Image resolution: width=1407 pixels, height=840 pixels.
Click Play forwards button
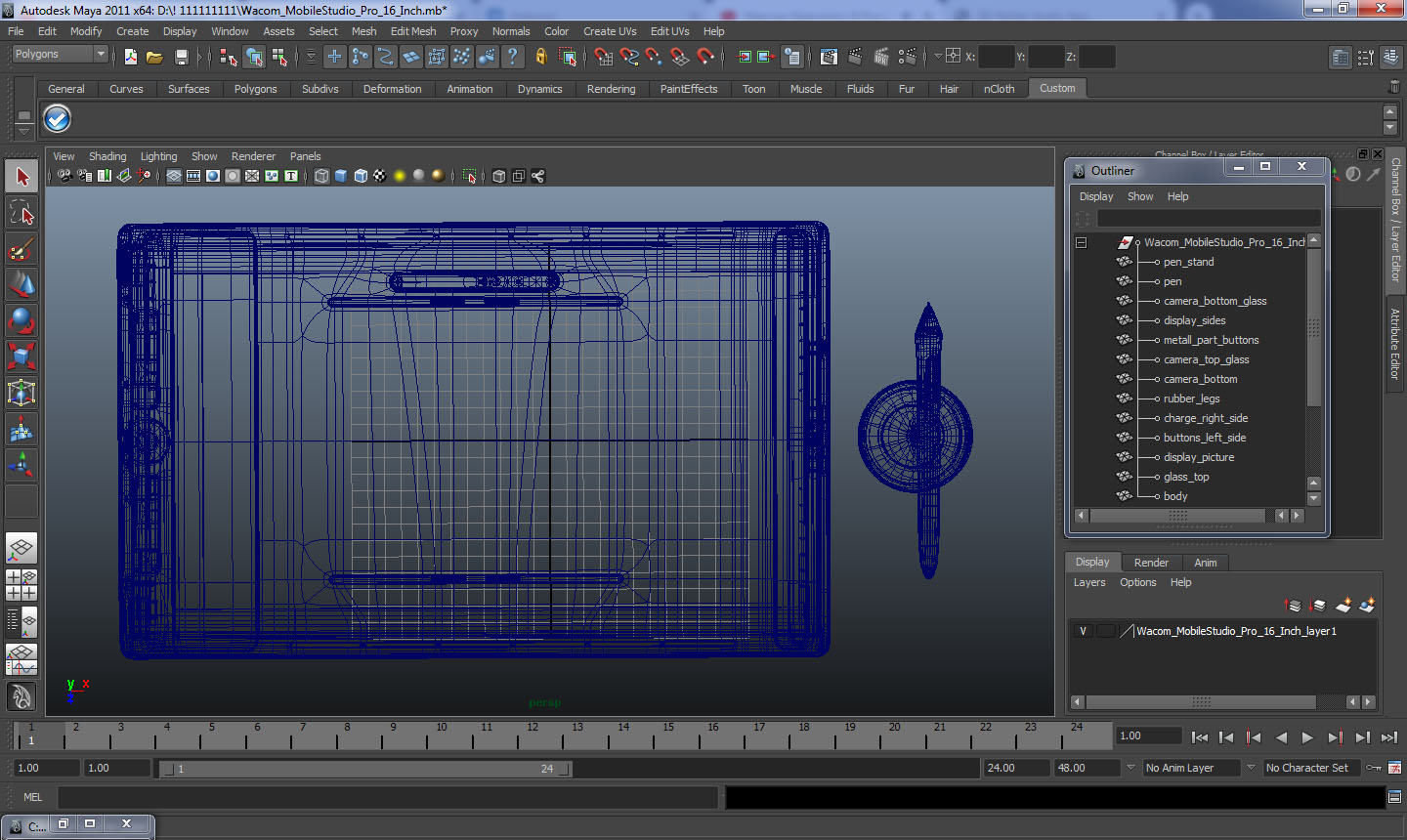(1307, 737)
